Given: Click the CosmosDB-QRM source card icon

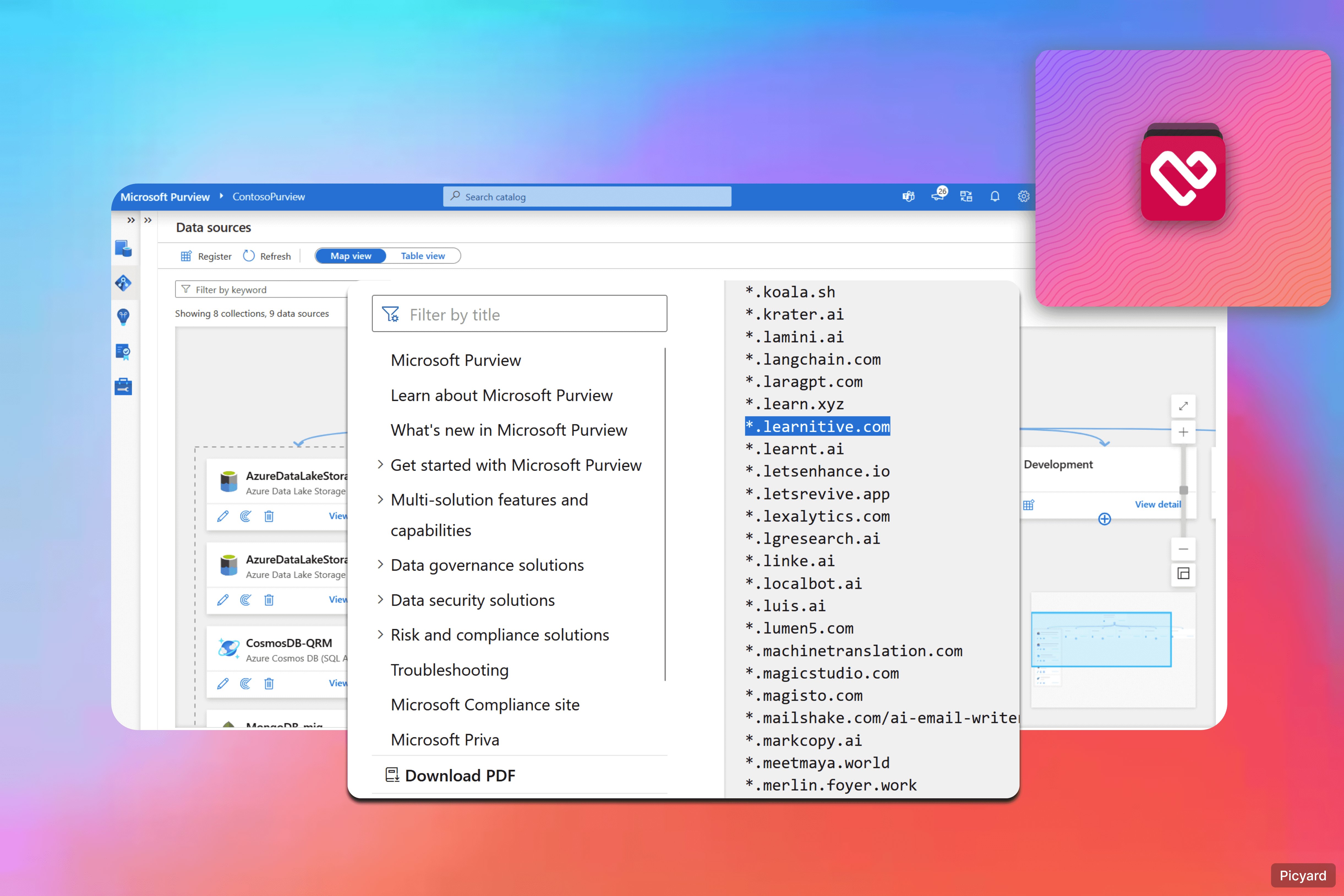Looking at the screenshot, I should click(x=229, y=649).
